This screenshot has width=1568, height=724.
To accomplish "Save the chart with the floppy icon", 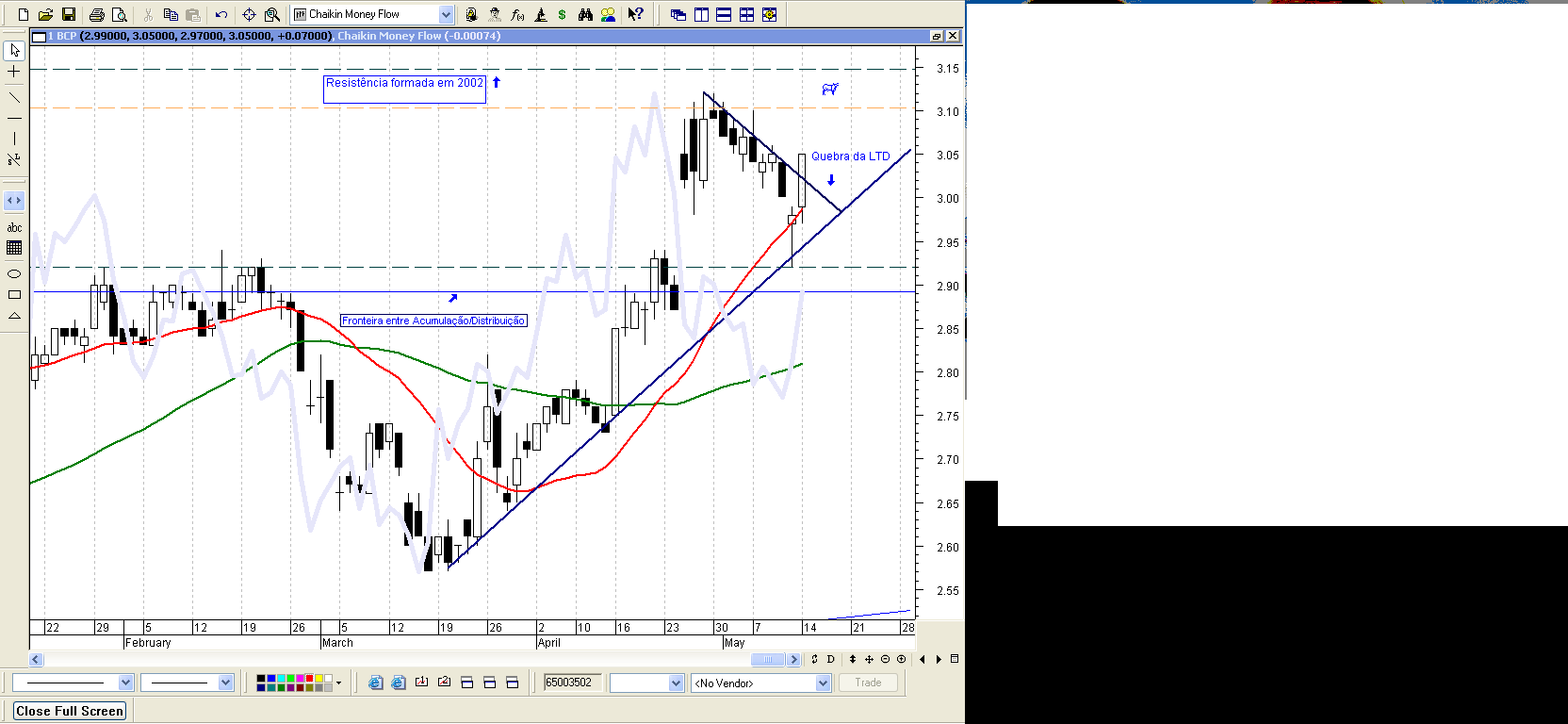I will (69, 14).
